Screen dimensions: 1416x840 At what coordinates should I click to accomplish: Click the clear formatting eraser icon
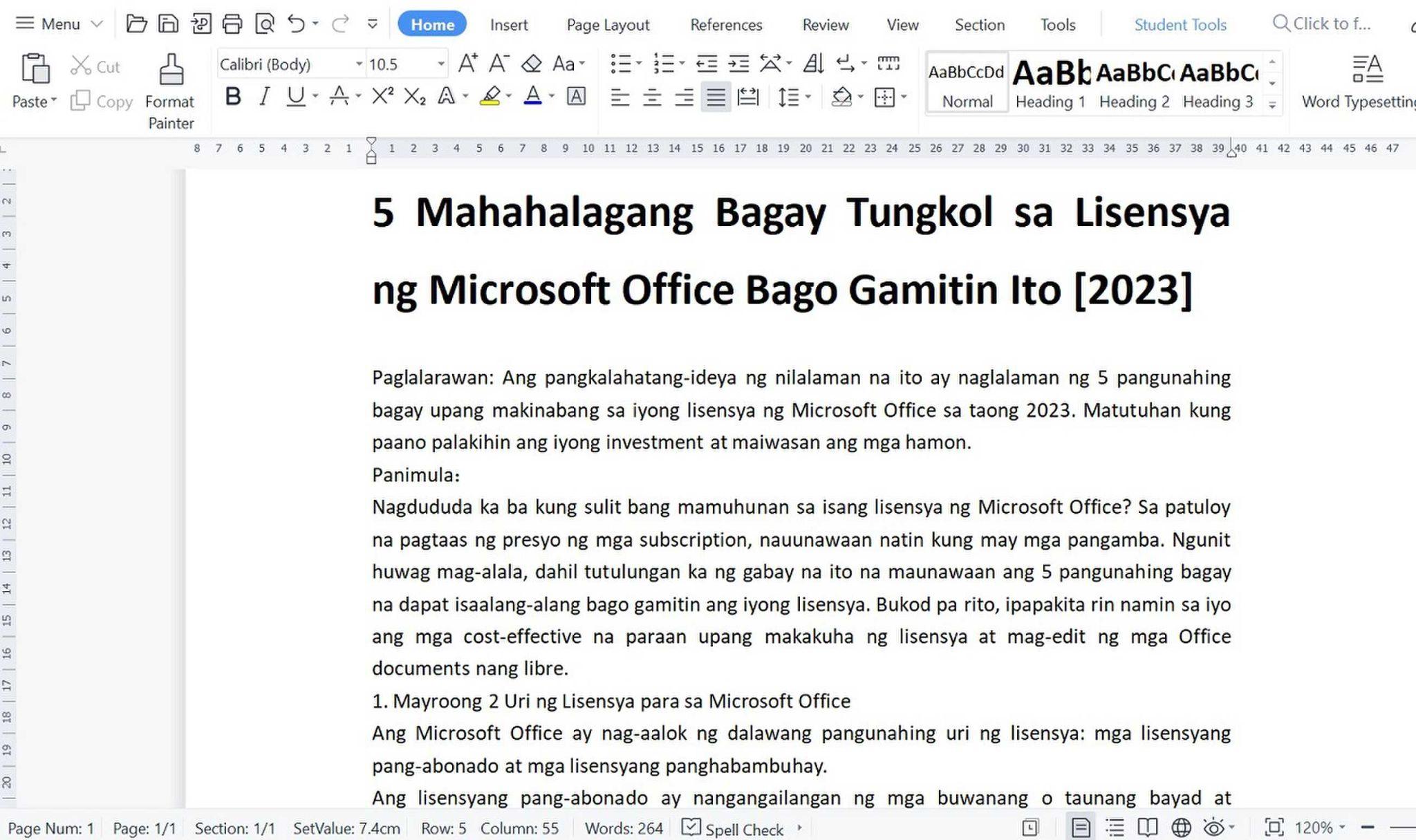531,64
